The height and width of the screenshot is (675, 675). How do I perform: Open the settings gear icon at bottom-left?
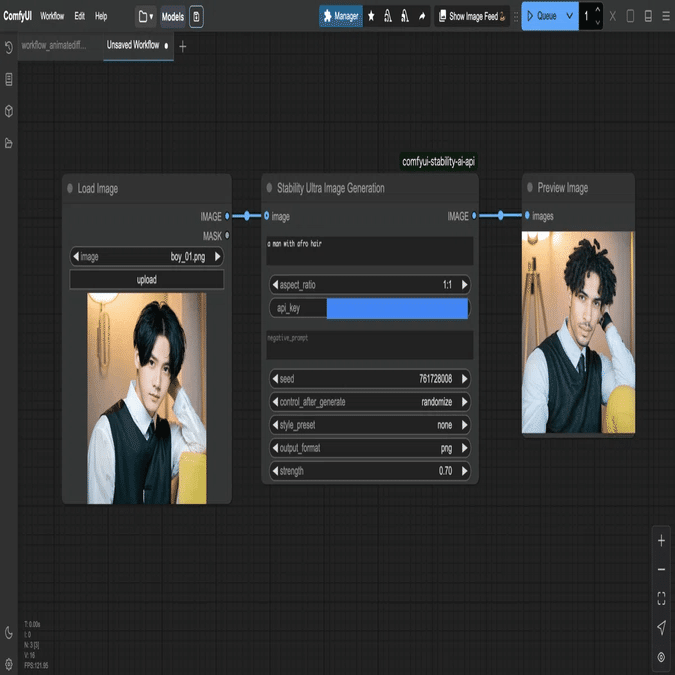click(9, 663)
